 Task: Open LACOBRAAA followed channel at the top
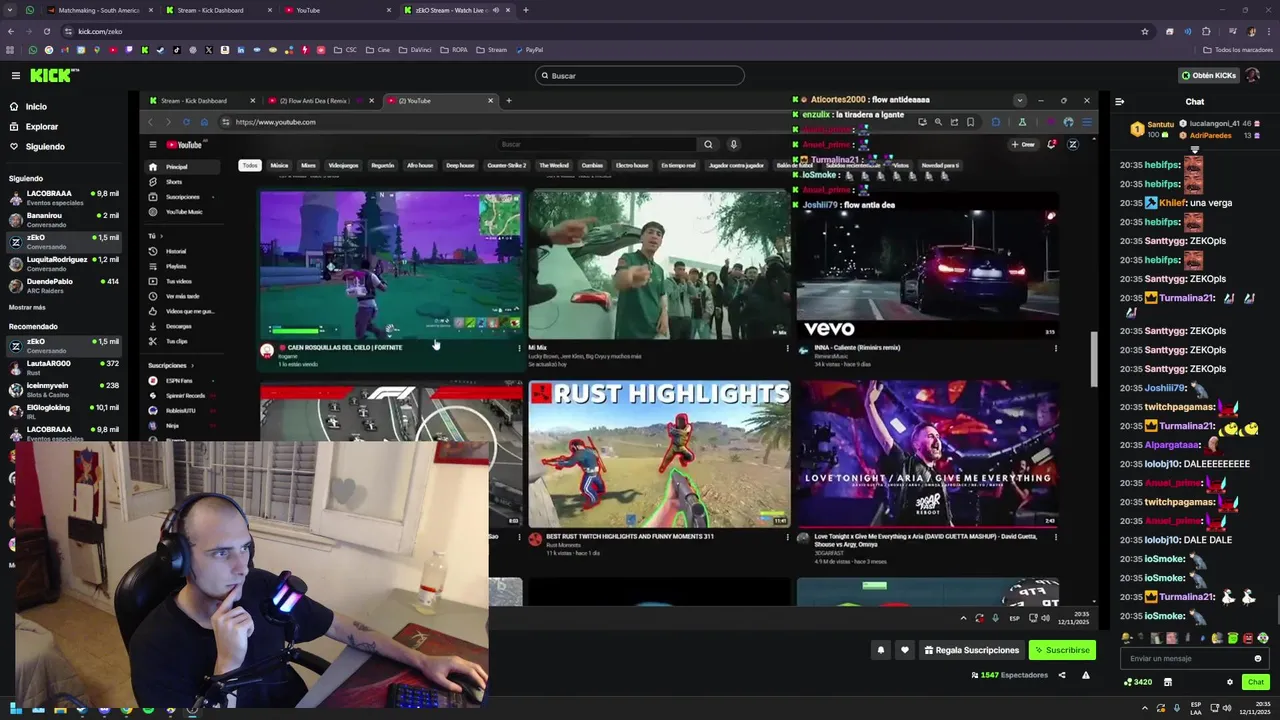[x=62, y=197]
